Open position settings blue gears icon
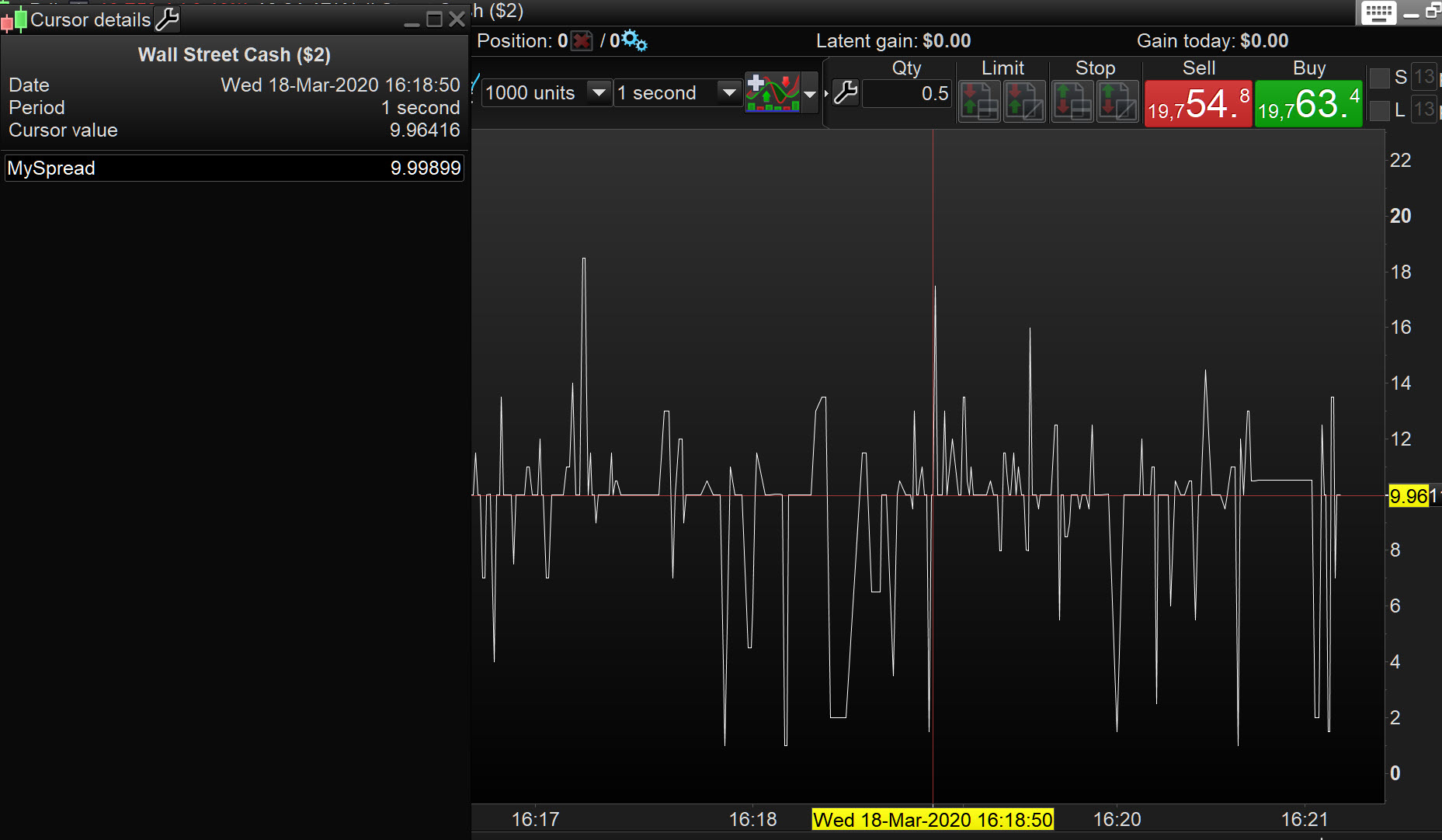Image resolution: width=1442 pixels, height=840 pixels. 634,40
